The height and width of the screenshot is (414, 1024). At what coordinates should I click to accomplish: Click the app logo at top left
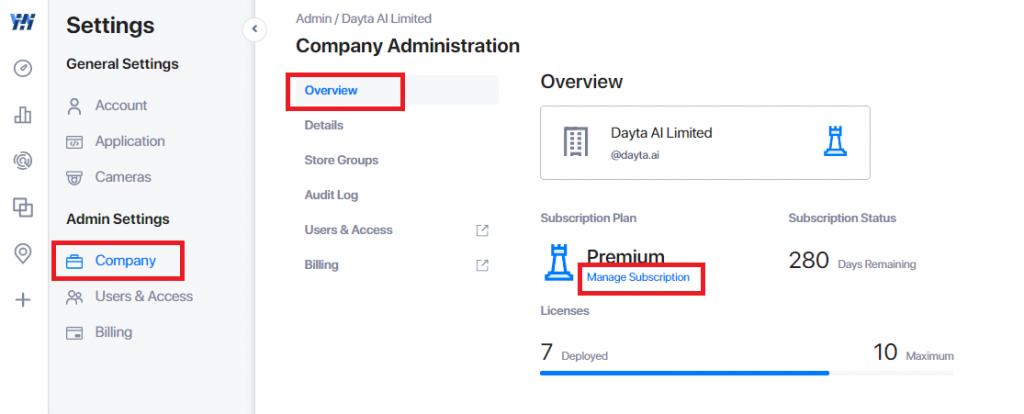click(23, 22)
